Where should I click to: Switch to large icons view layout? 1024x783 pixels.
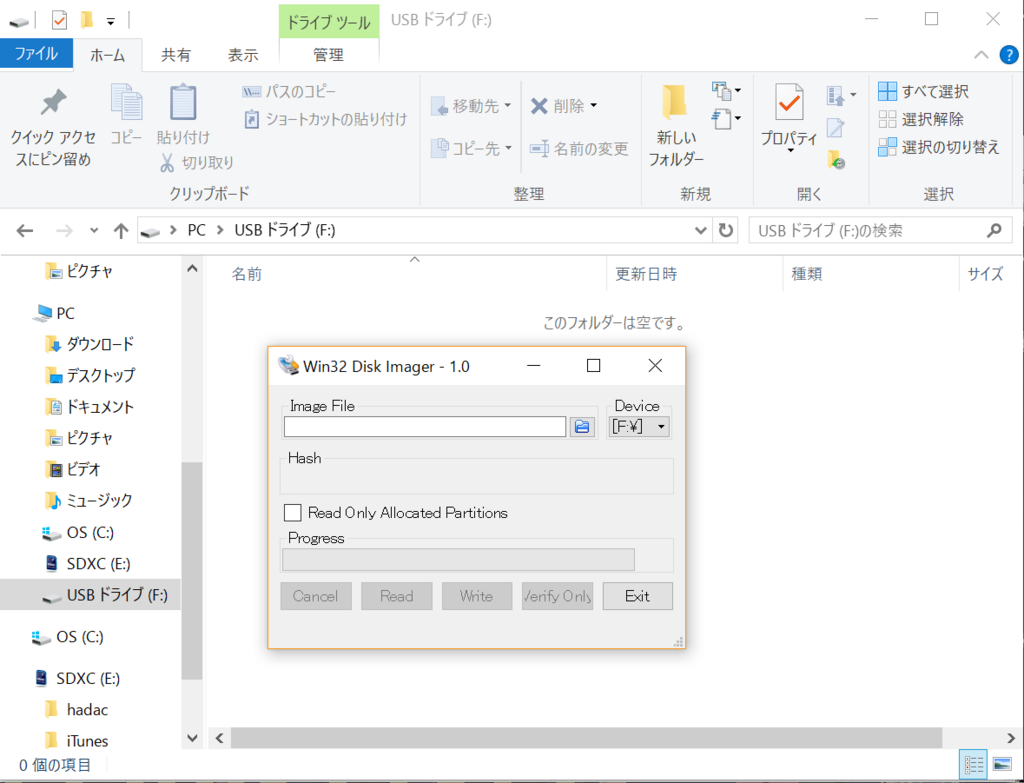tap(1002, 765)
